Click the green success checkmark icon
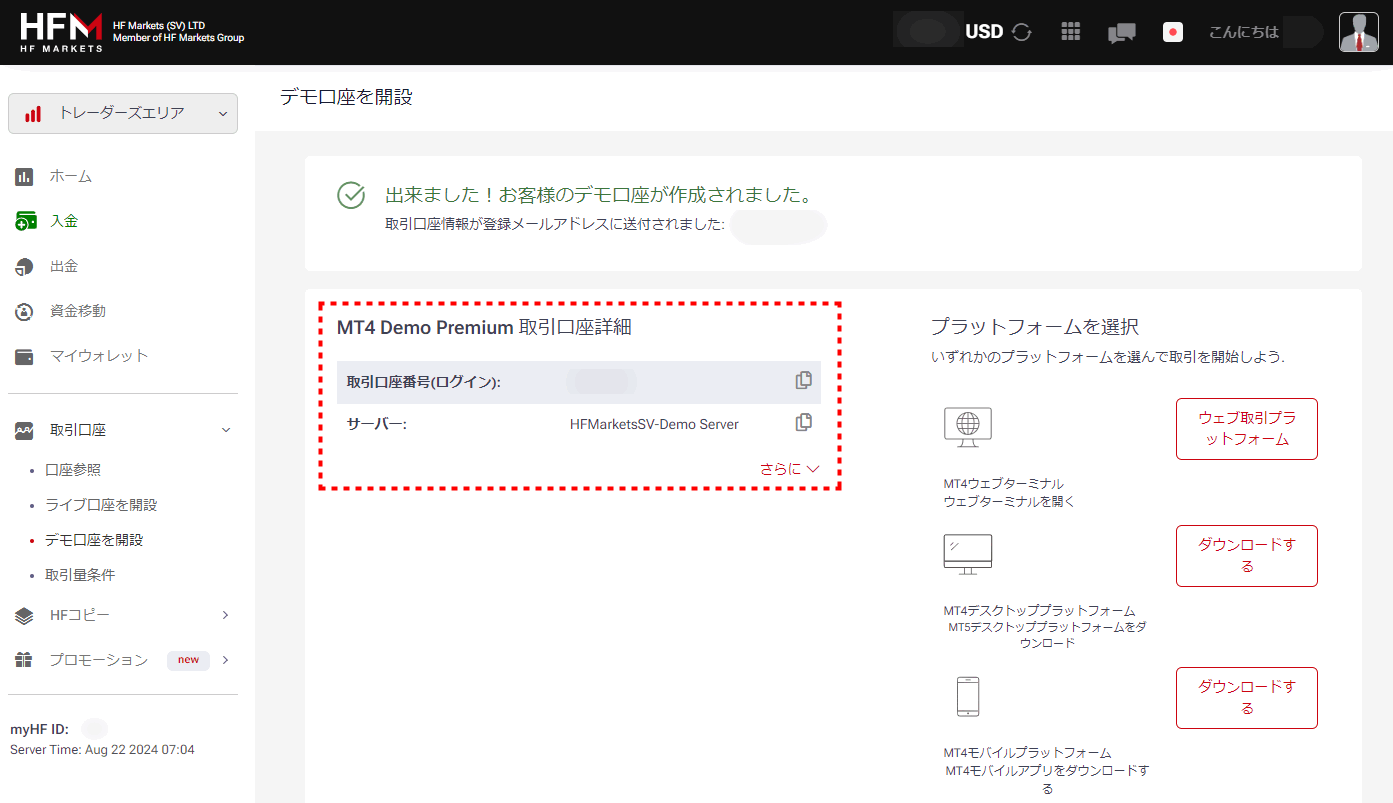This screenshot has height=803, width=1393. 351,195
